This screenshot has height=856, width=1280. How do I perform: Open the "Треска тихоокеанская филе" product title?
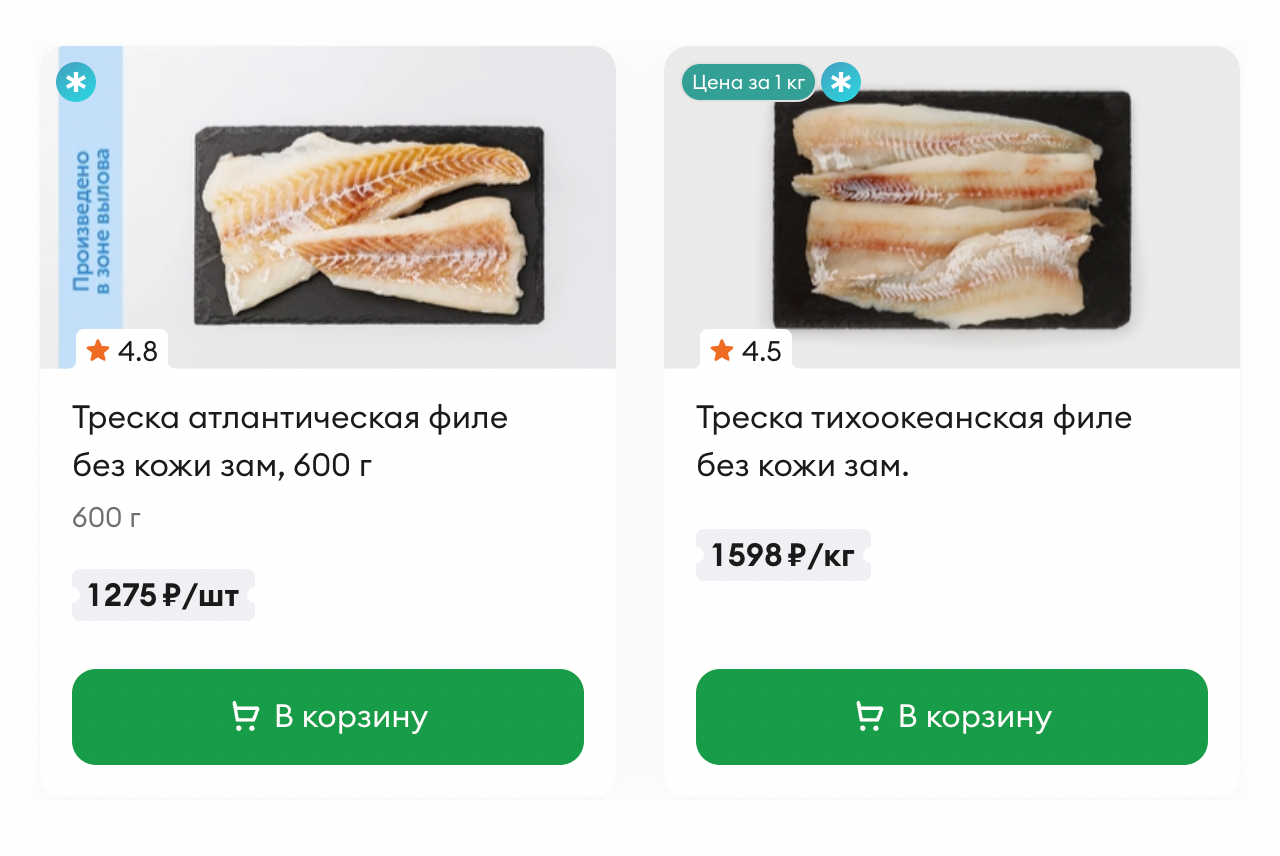(914, 417)
